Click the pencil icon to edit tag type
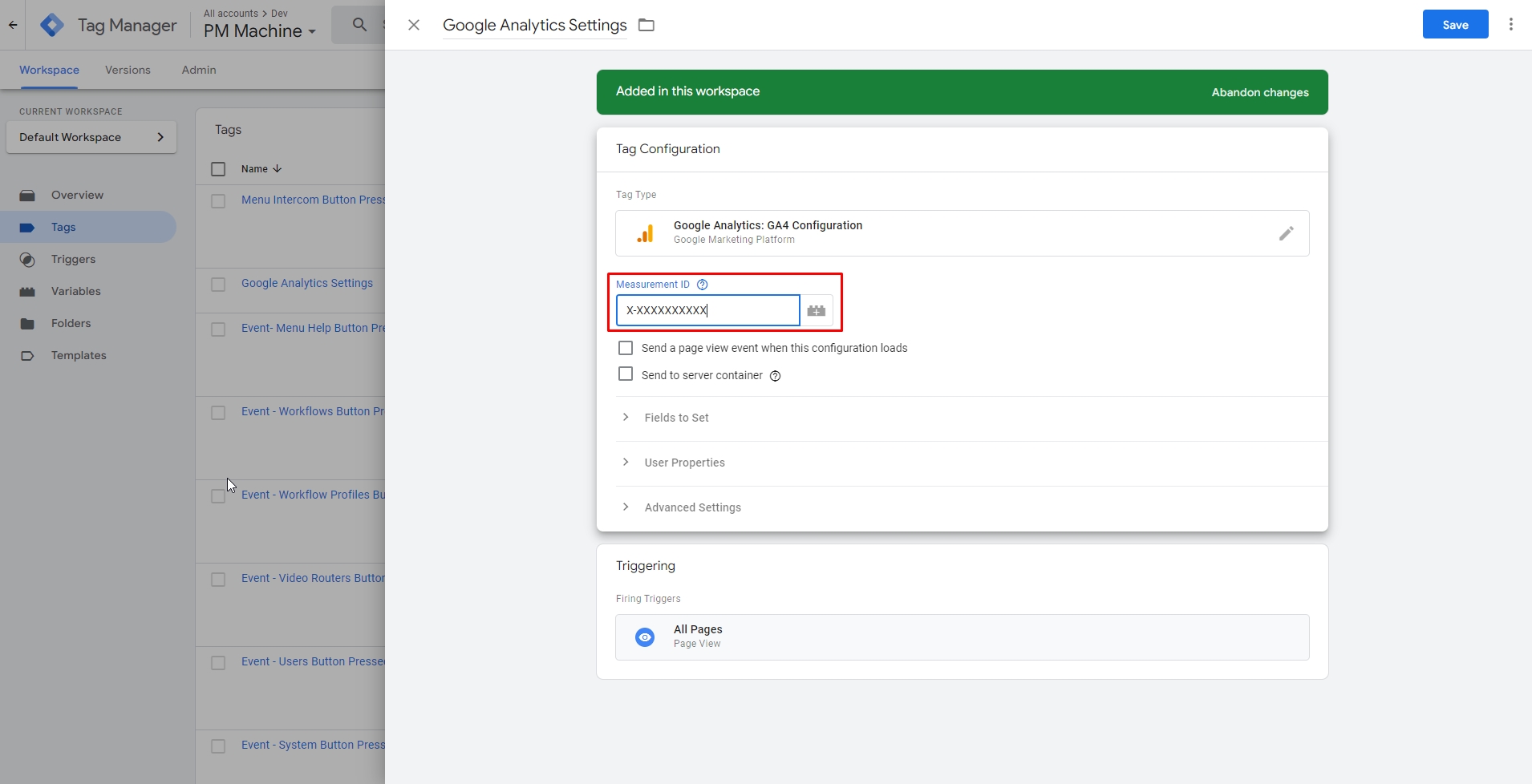 [1287, 233]
